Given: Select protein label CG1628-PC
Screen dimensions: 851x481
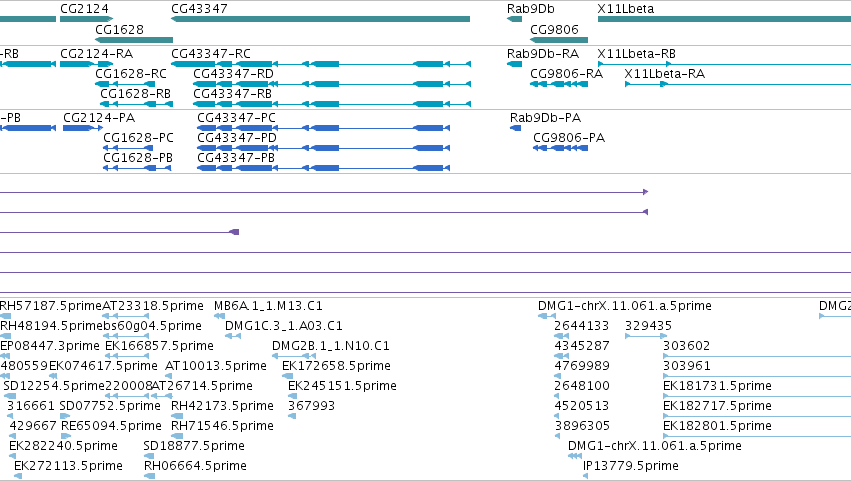Looking at the screenshot, I should pos(138,137).
